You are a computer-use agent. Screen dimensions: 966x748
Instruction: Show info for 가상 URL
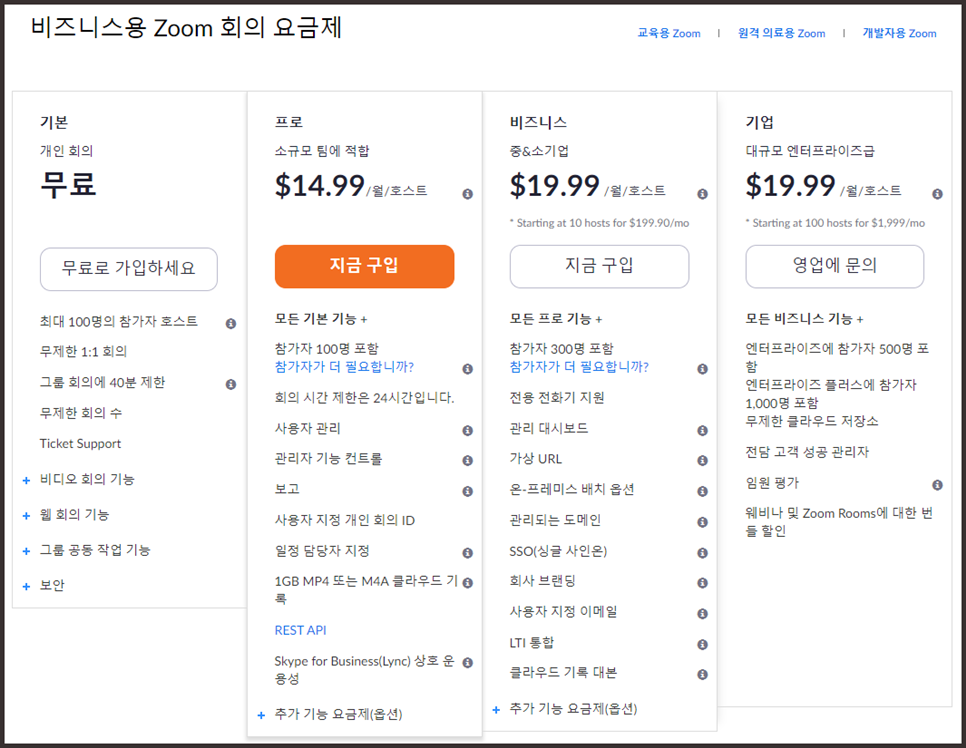pyautogui.click(x=702, y=460)
